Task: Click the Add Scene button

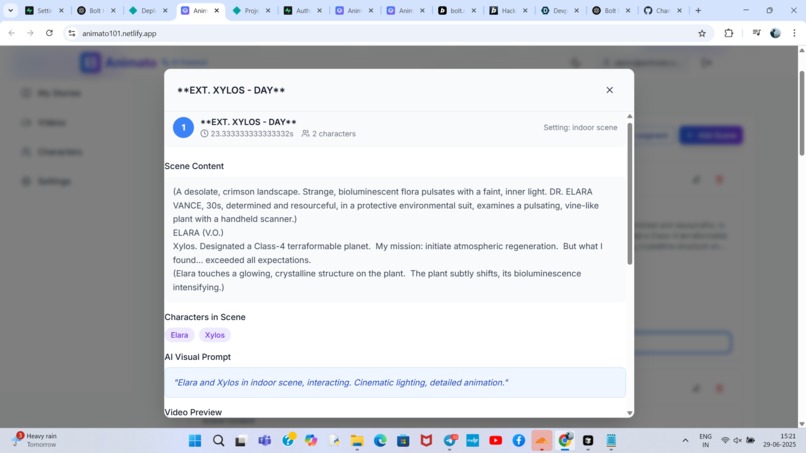Action: pyautogui.click(x=711, y=135)
